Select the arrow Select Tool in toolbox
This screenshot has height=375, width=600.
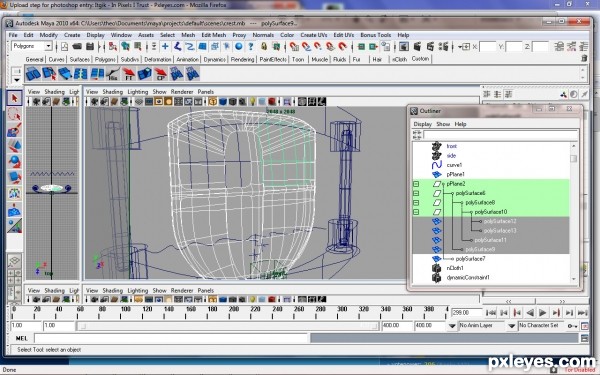coord(15,98)
